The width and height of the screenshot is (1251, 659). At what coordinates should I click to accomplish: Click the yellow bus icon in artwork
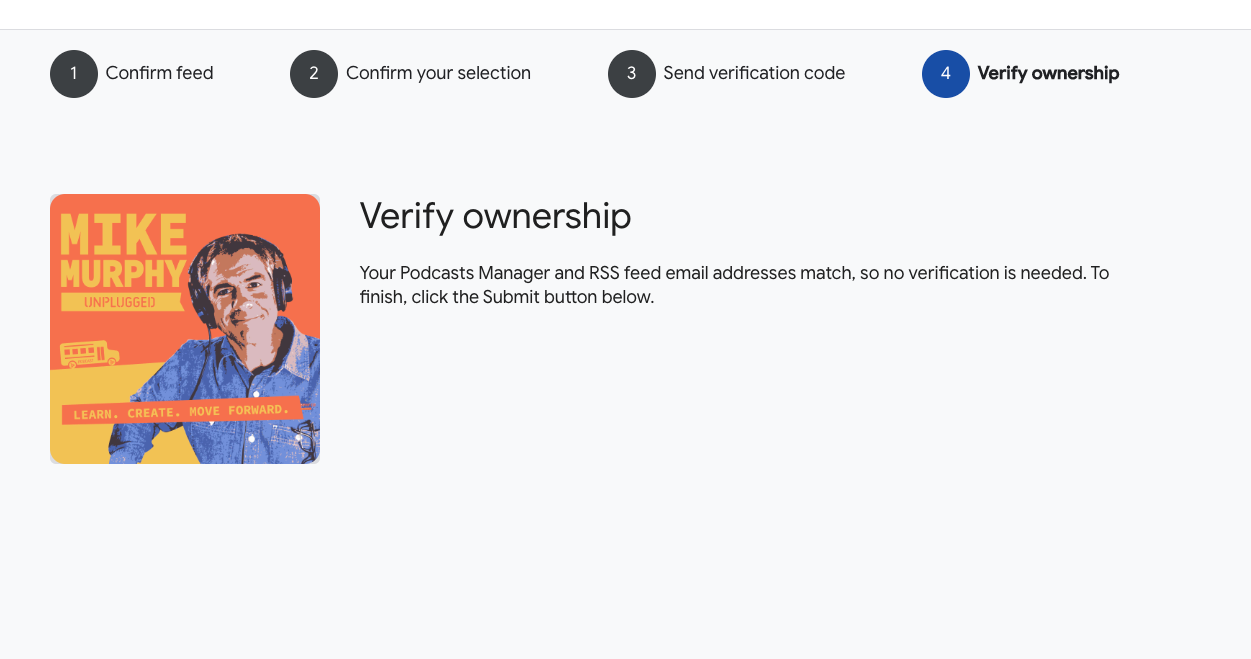(x=90, y=353)
